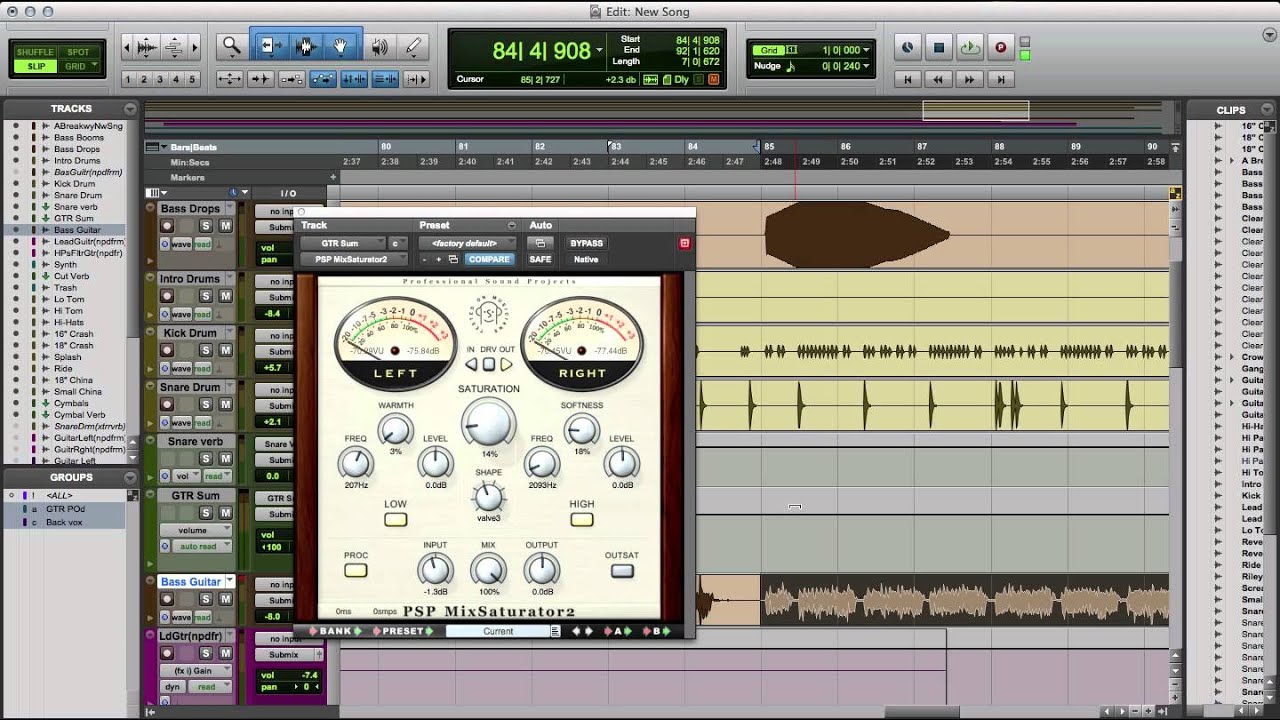
Task: Select the waveform Selector tool
Action: (305, 46)
